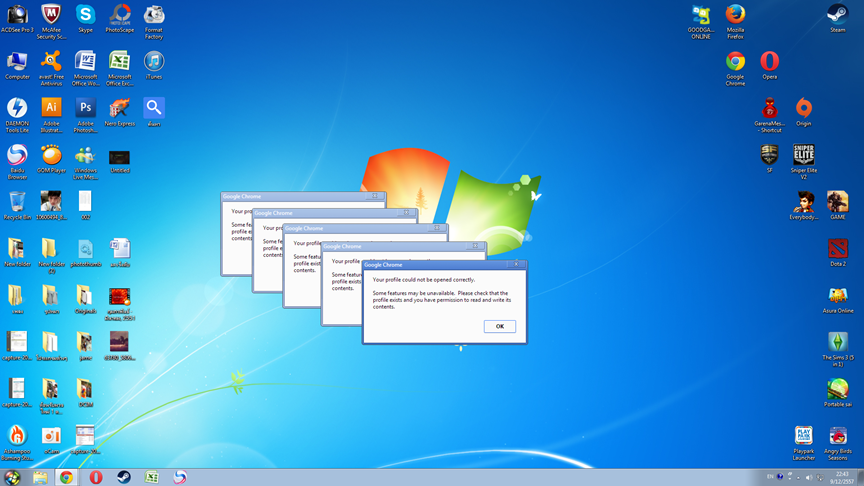Open PhotoScape desktop shortcut
Image resolution: width=864 pixels, height=486 pixels.
120,18
